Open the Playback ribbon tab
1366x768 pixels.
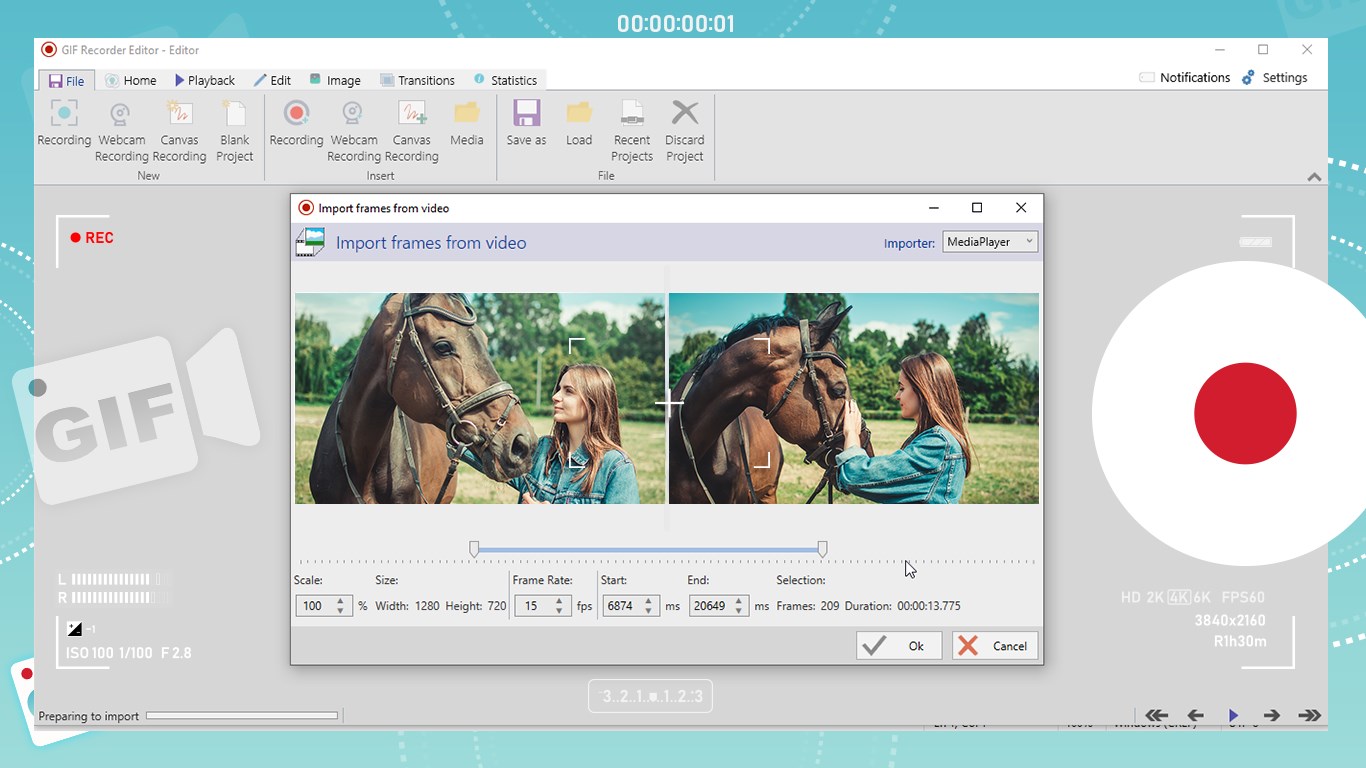click(204, 81)
